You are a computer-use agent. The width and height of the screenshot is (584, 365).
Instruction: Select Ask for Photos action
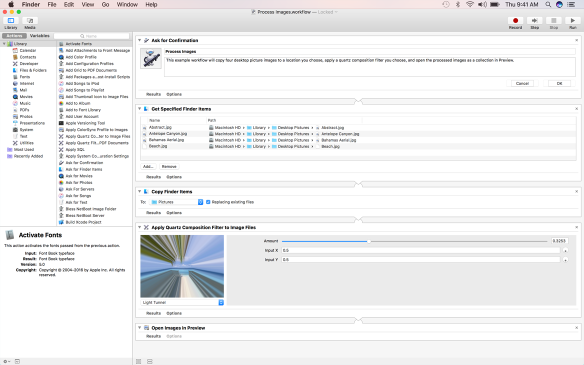[79, 182]
